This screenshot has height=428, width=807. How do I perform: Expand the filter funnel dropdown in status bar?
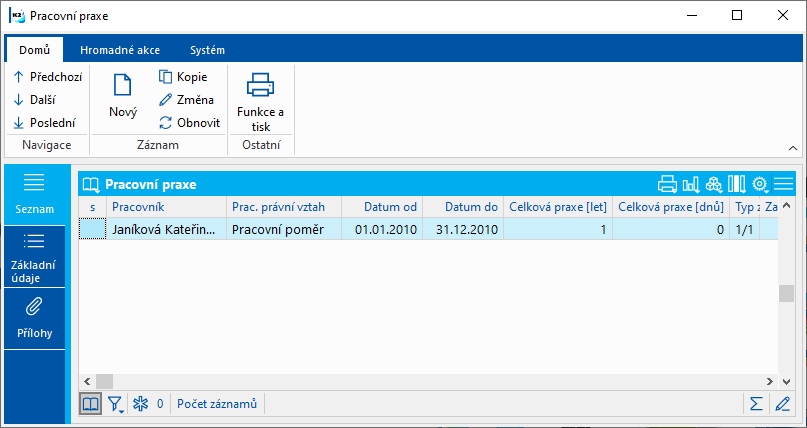click(x=117, y=404)
